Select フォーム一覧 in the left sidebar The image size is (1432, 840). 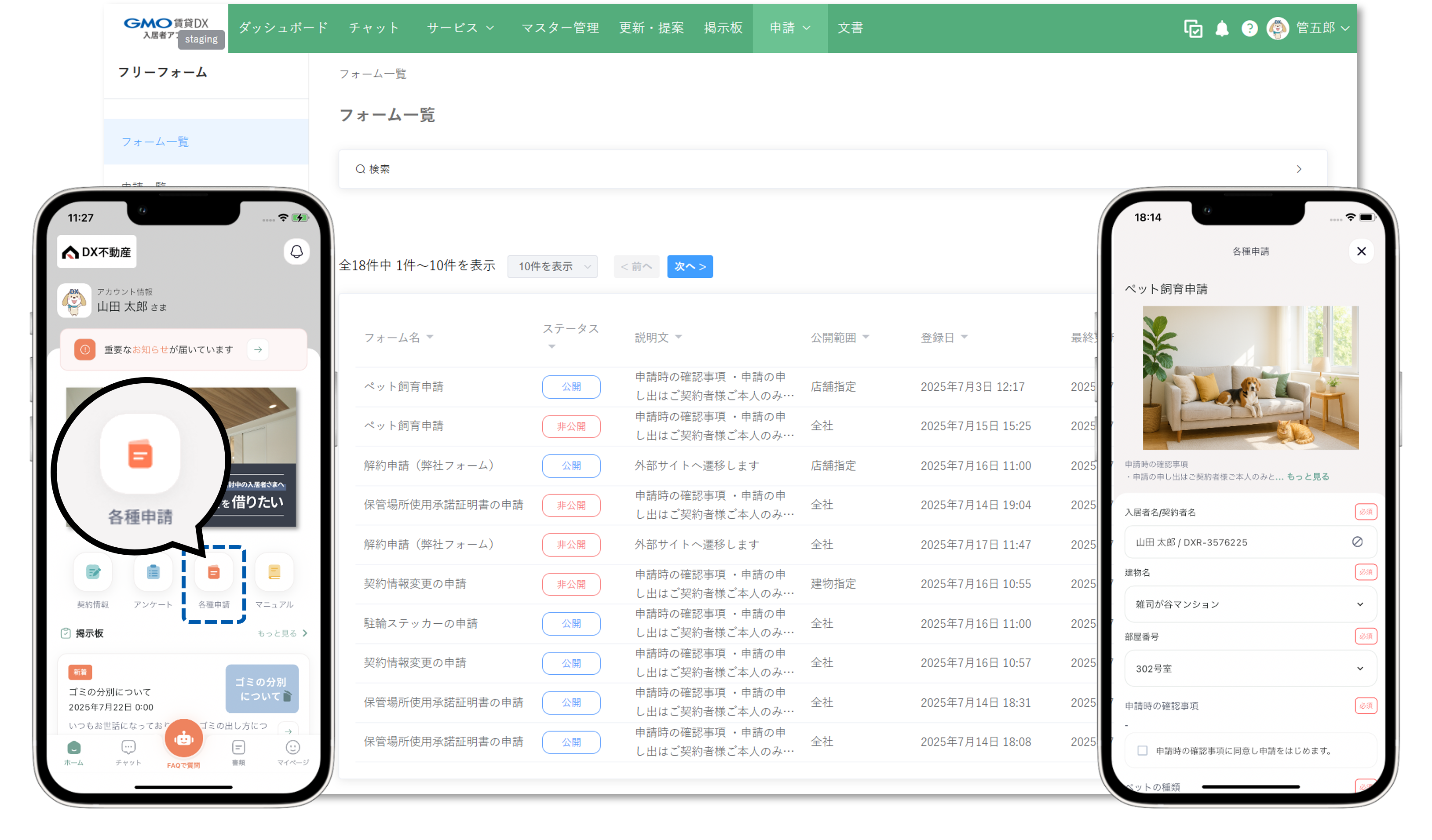coord(155,142)
